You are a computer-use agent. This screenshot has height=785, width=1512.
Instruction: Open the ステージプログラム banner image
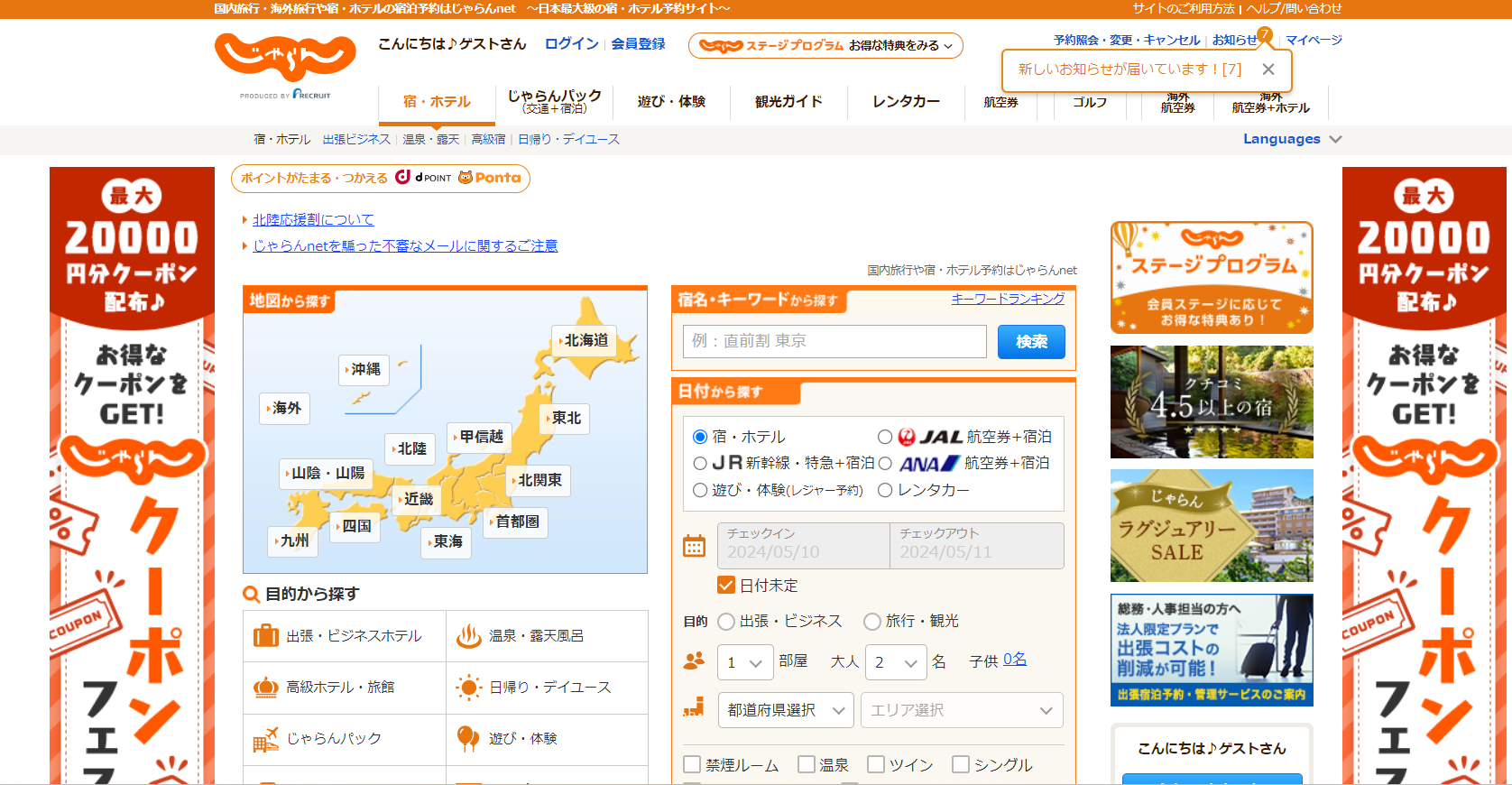click(1212, 277)
